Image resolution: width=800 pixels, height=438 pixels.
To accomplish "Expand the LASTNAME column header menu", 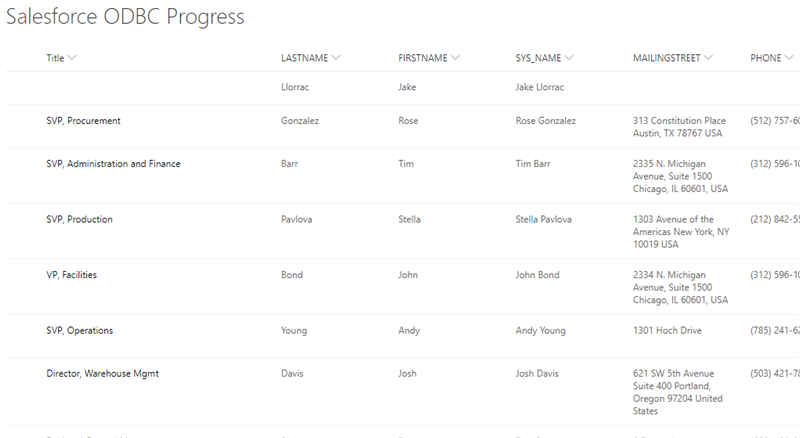I will tap(336, 58).
